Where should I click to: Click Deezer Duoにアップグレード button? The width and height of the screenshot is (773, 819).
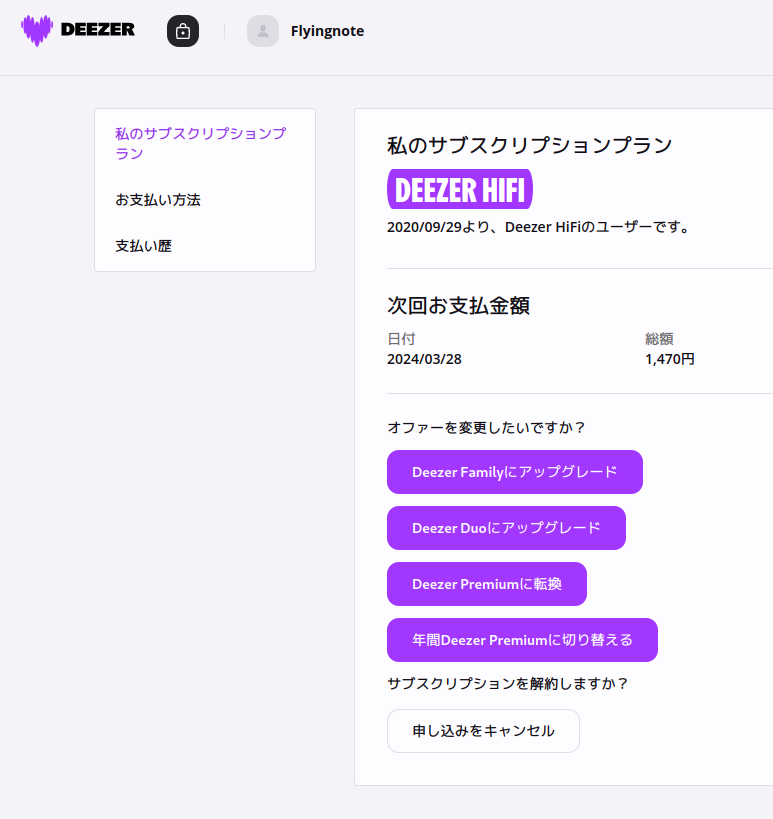tap(506, 528)
